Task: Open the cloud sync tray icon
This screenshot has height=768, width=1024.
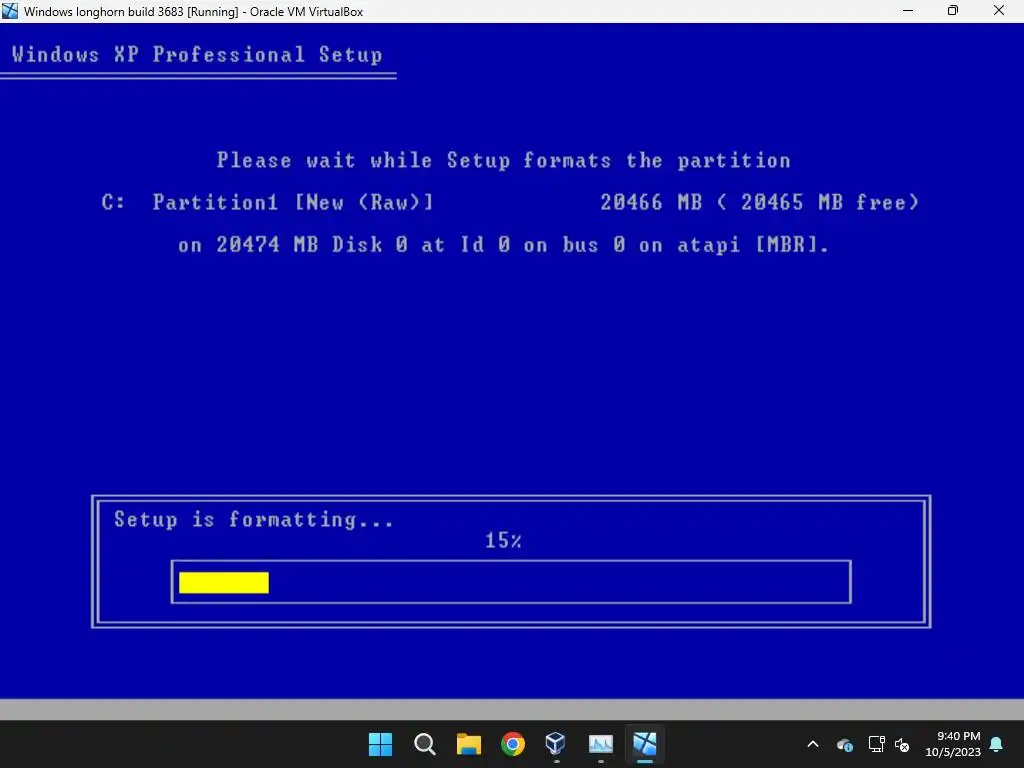Action: click(x=844, y=744)
